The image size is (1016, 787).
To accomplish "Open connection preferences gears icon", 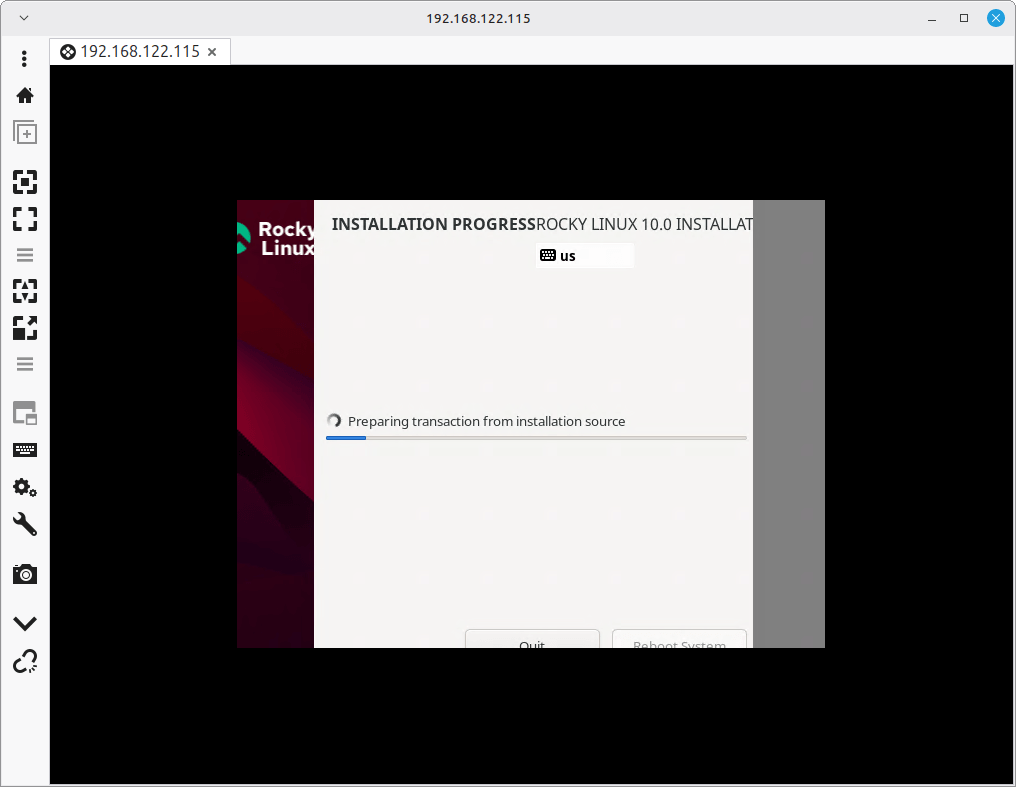I will 25,487.
